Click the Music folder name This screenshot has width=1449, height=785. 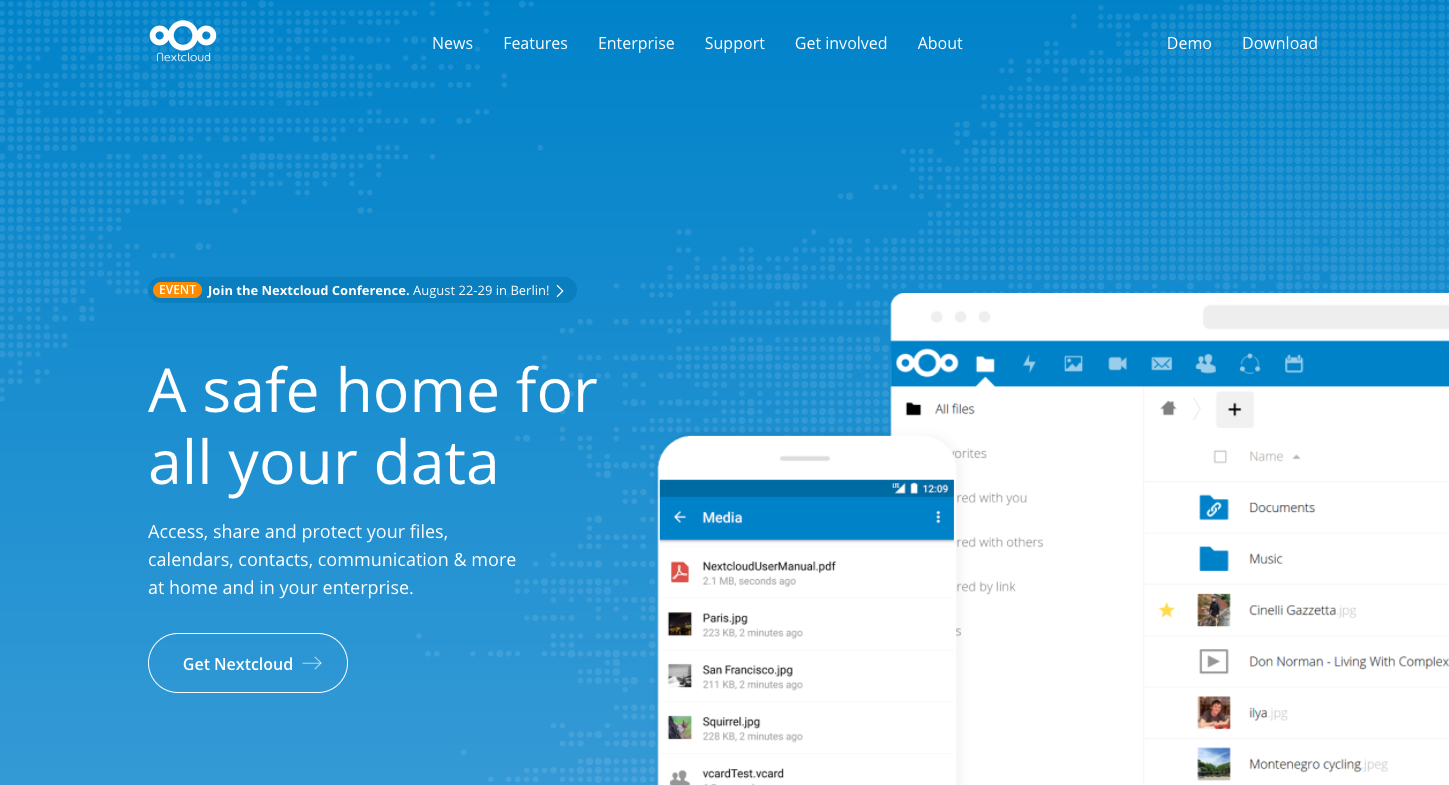point(1266,559)
